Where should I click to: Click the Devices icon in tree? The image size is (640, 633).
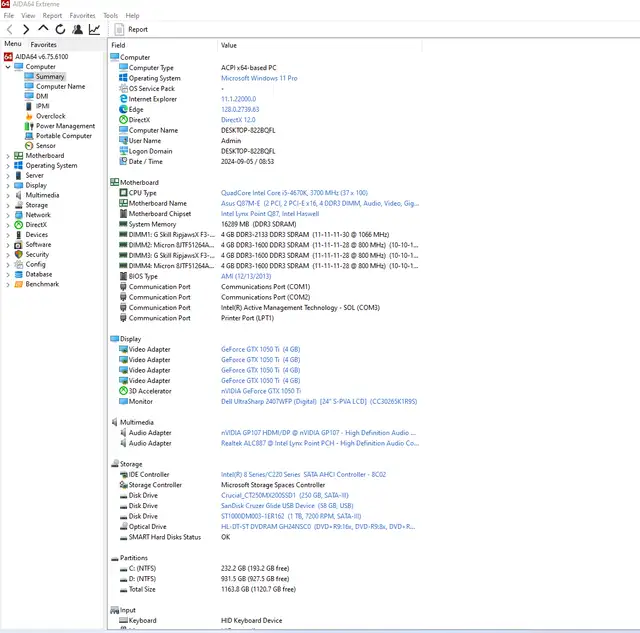click(x=18, y=235)
